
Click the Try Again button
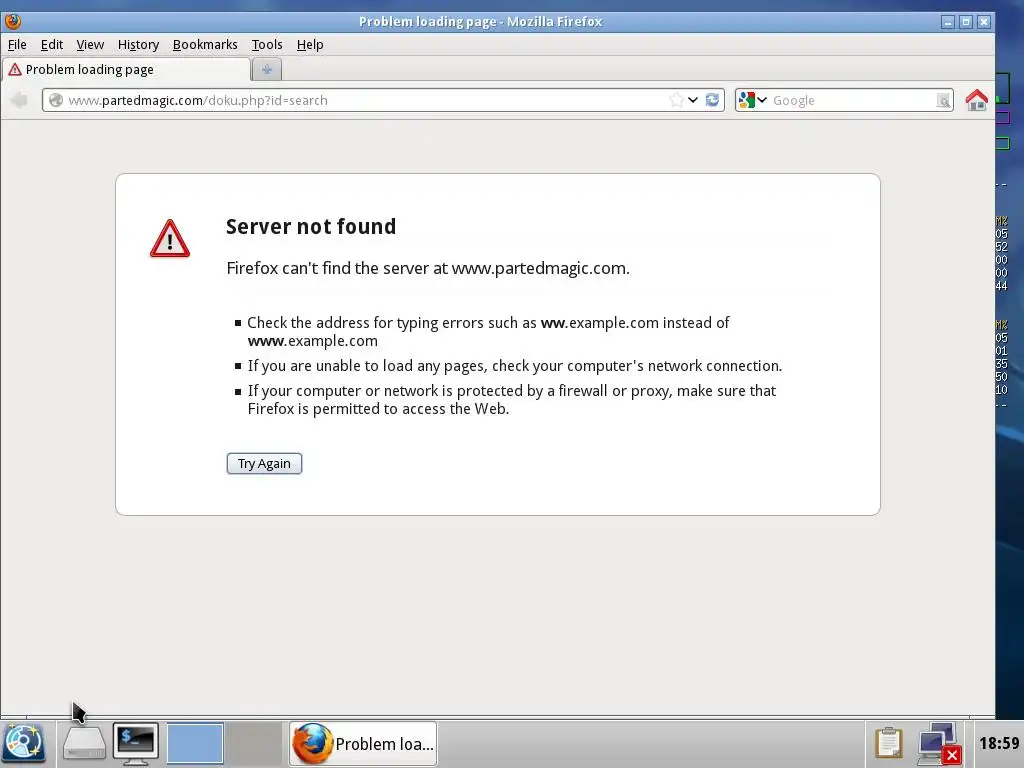click(264, 463)
